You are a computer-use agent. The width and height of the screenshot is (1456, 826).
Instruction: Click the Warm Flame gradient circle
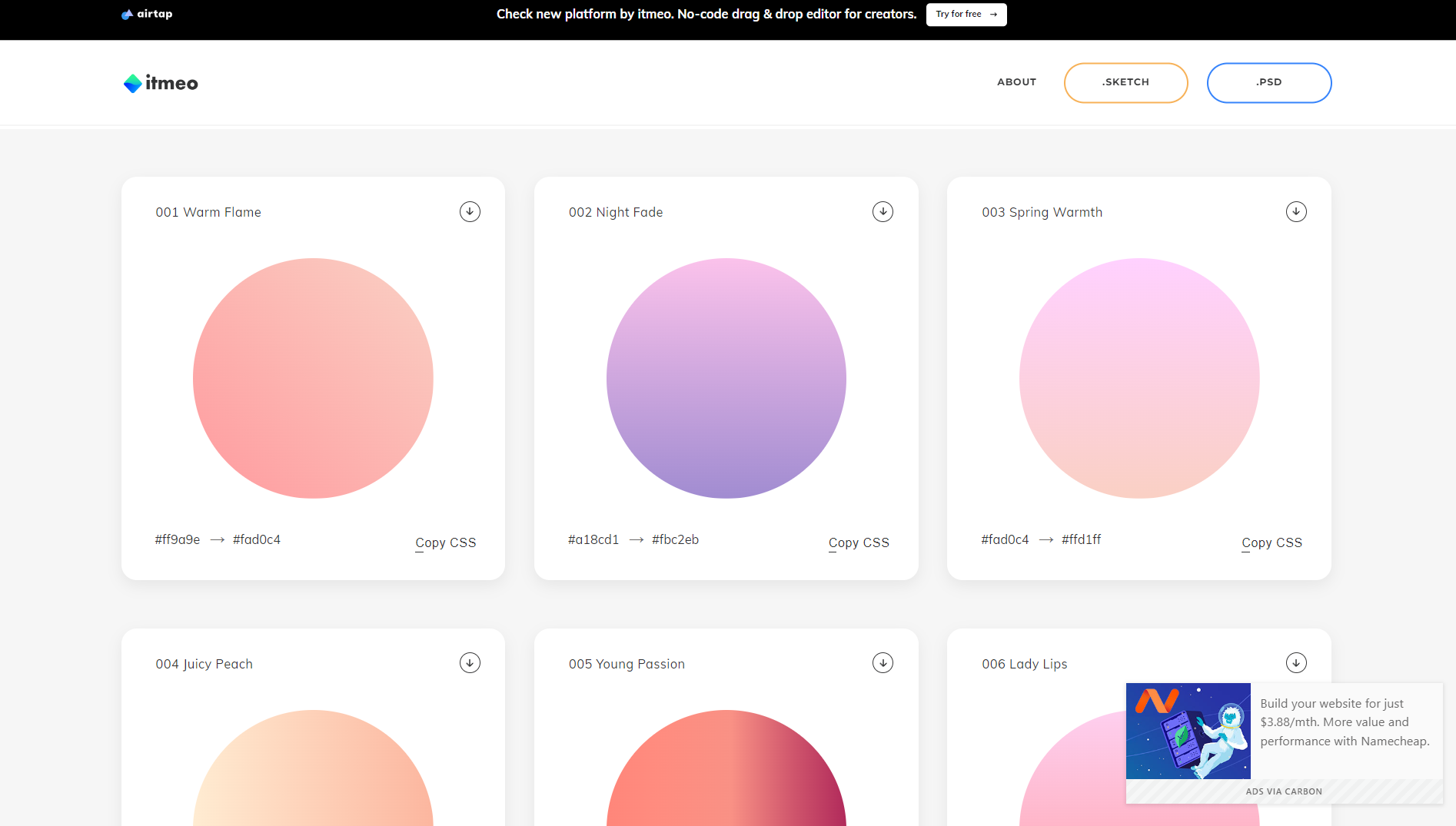(313, 378)
